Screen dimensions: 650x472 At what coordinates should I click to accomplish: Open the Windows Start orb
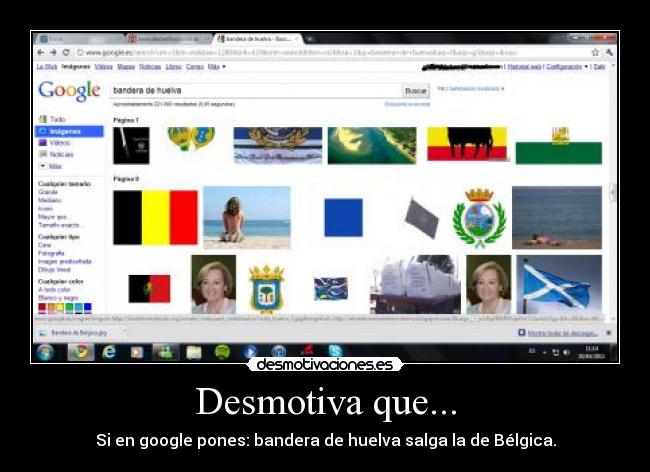tap(45, 352)
